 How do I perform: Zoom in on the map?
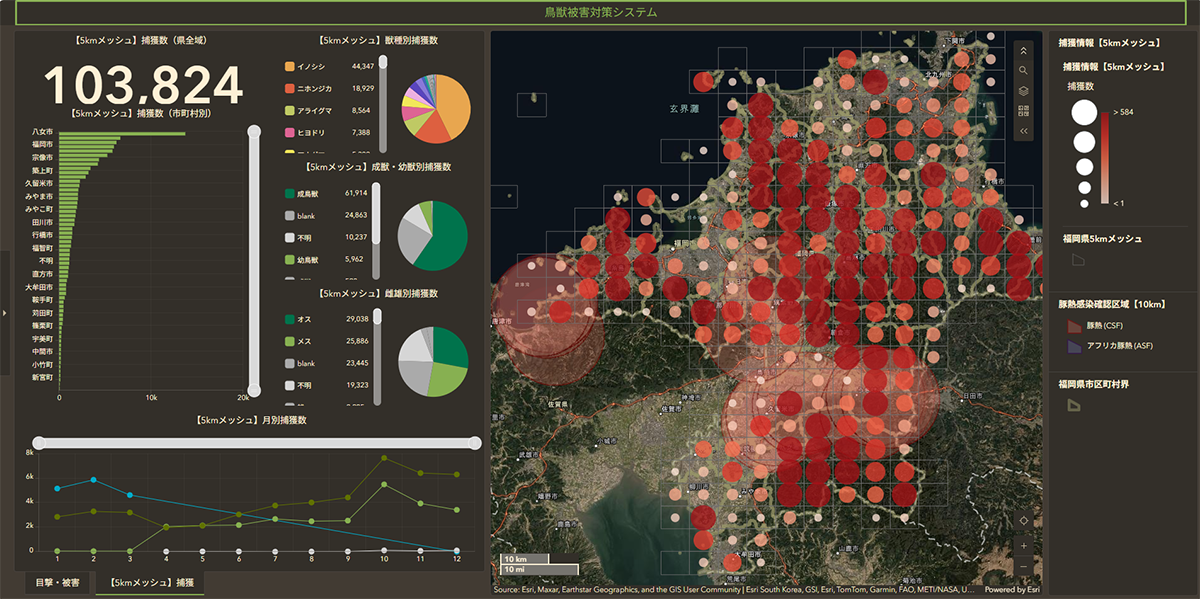(1023, 546)
